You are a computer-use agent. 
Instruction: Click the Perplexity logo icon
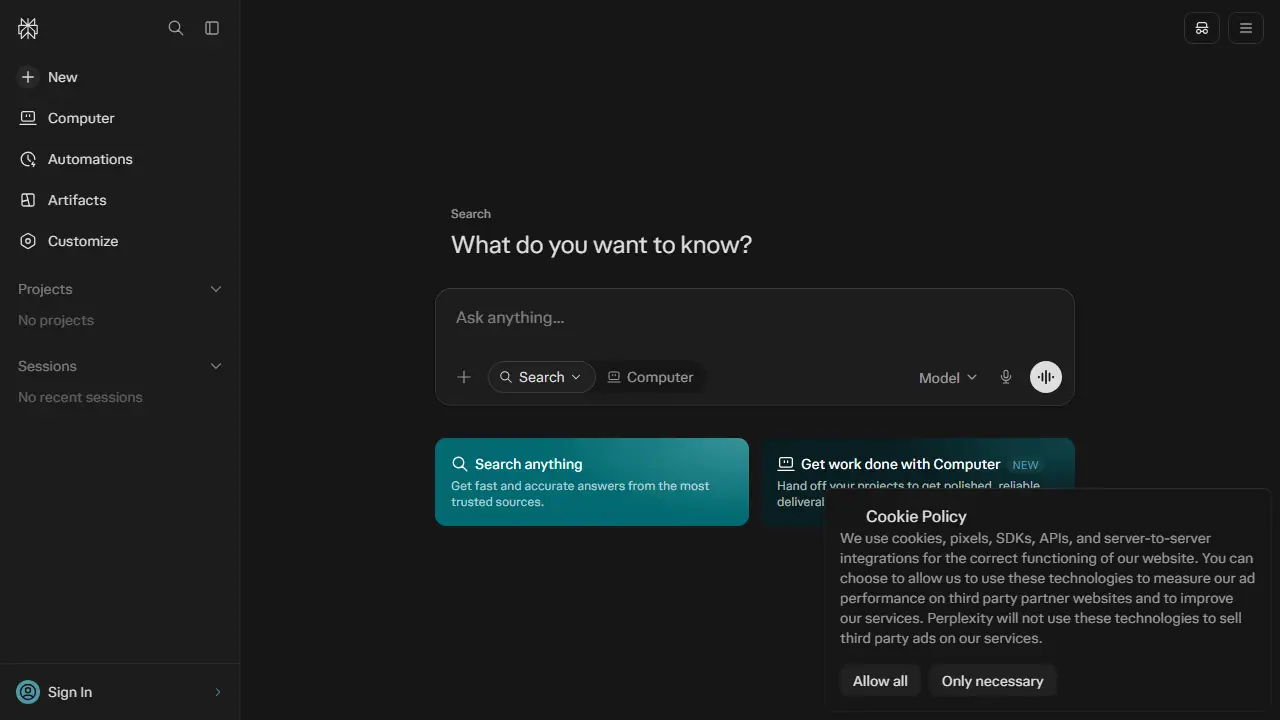[28, 29]
